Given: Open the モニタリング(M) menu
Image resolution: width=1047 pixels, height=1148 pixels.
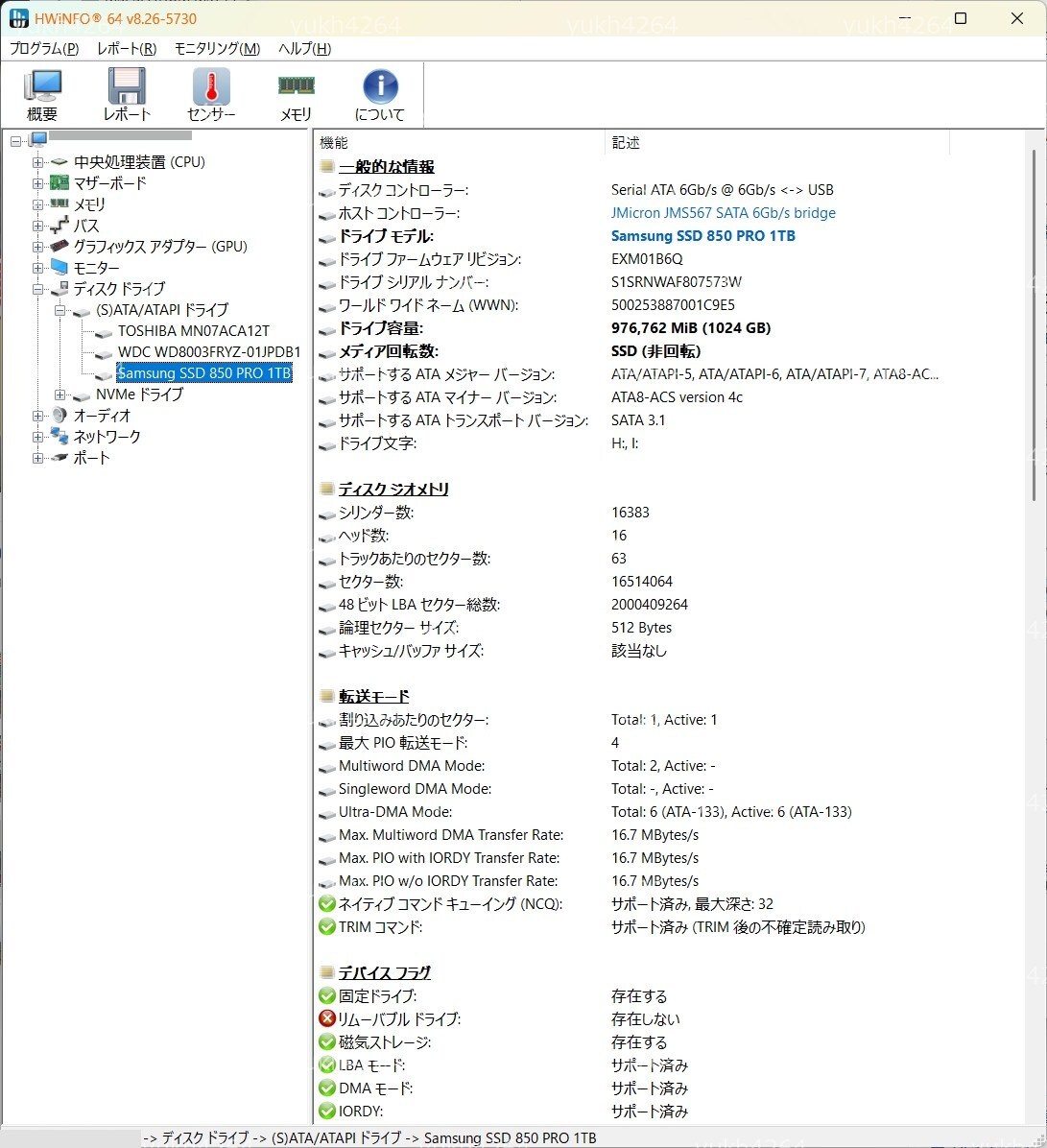Looking at the screenshot, I should (218, 48).
